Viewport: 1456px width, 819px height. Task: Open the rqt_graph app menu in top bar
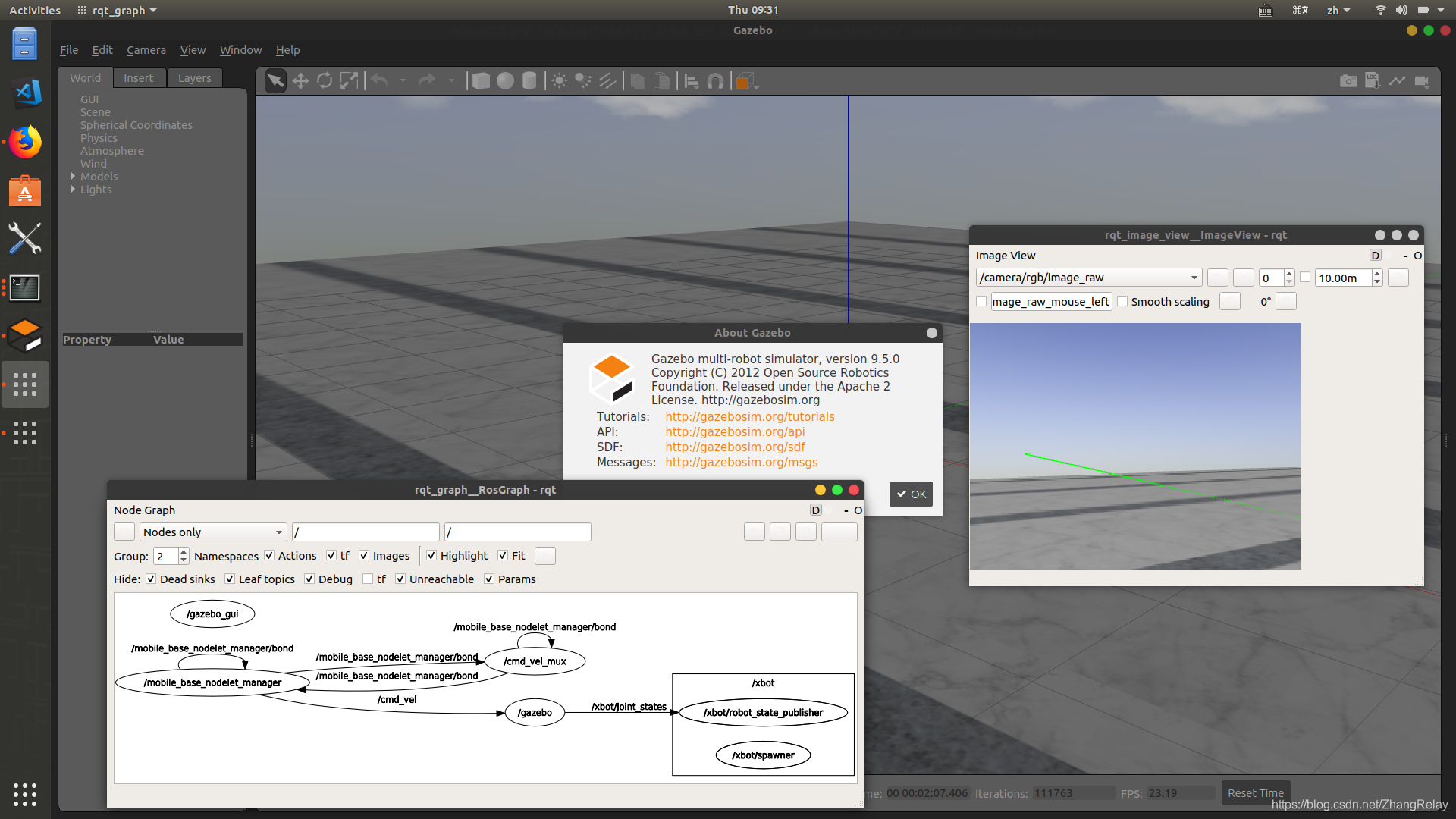tap(118, 10)
